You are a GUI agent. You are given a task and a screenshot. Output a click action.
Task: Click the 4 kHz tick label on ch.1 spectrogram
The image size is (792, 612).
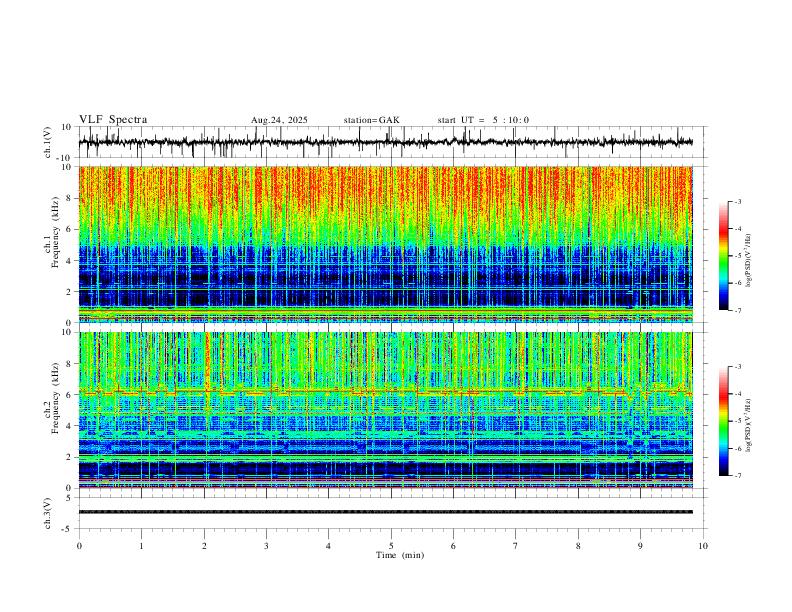[x=70, y=261]
